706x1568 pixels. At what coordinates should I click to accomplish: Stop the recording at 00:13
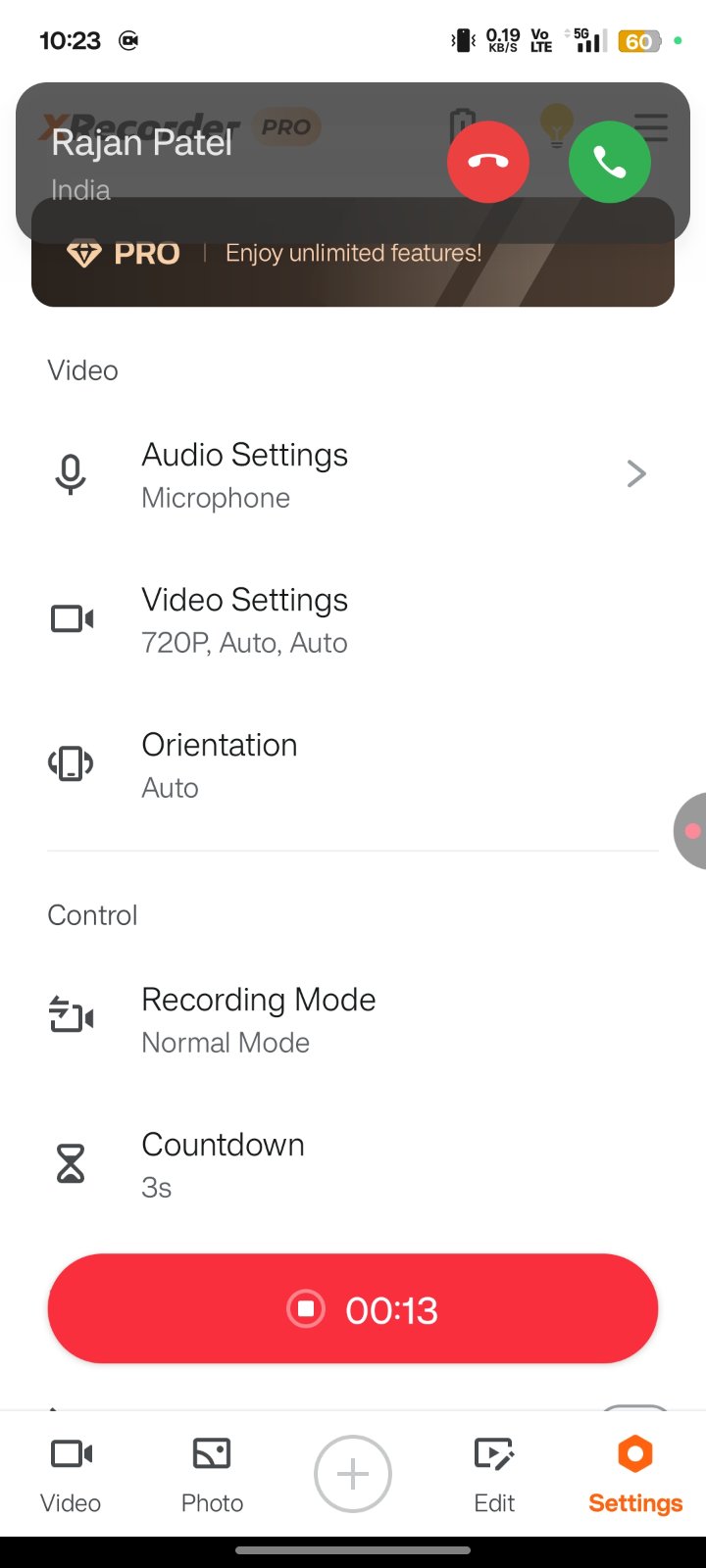click(353, 1309)
